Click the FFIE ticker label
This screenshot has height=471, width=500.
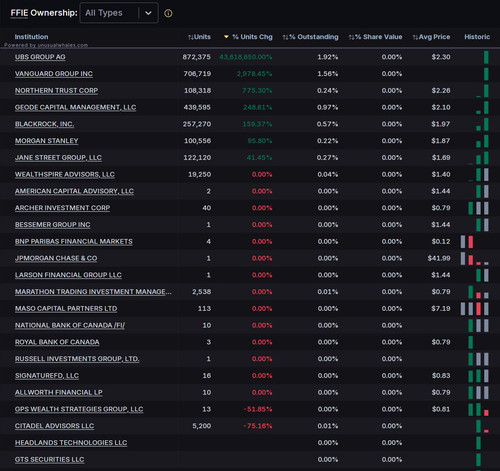click(19, 13)
